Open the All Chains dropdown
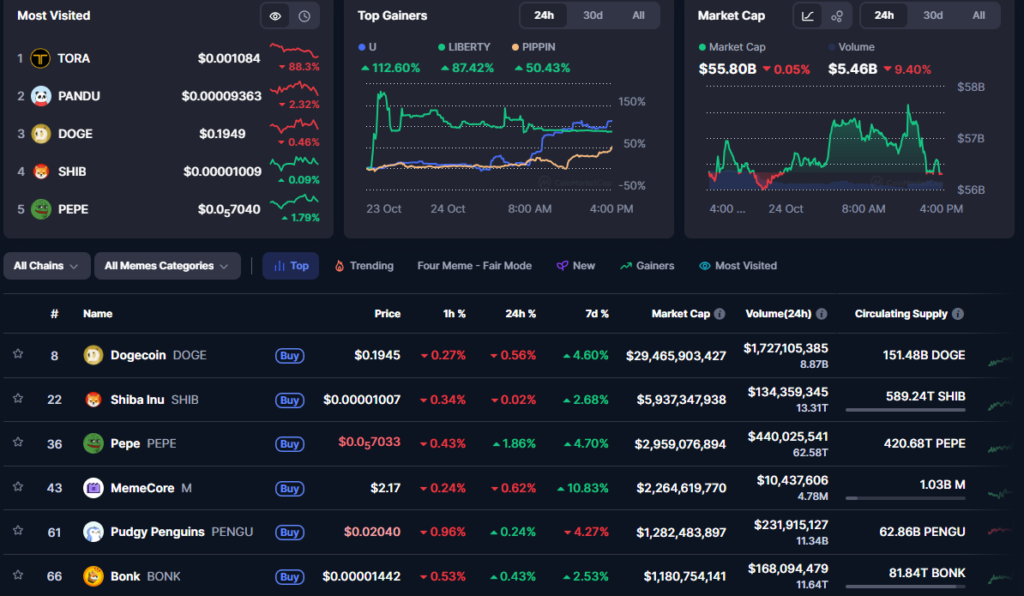Screen dimensions: 1024x596 [x=46, y=266]
